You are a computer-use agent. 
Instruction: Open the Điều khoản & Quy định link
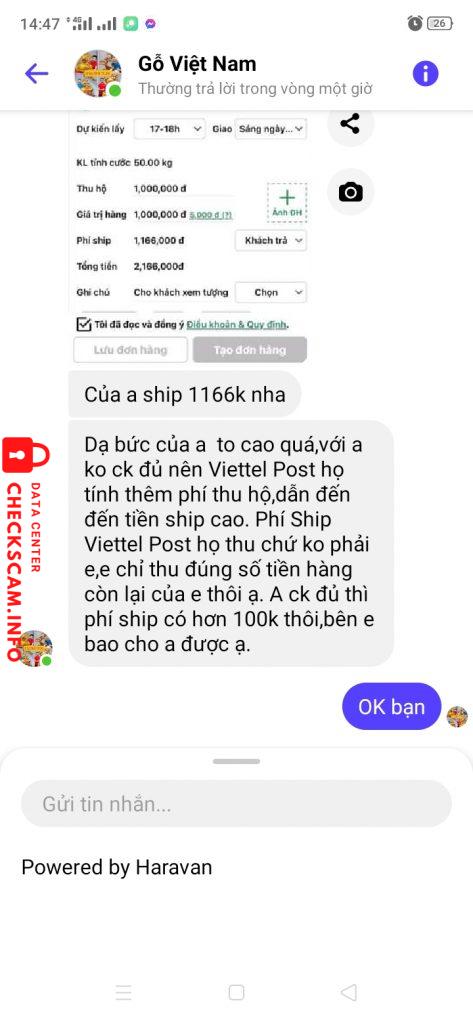click(x=237, y=325)
